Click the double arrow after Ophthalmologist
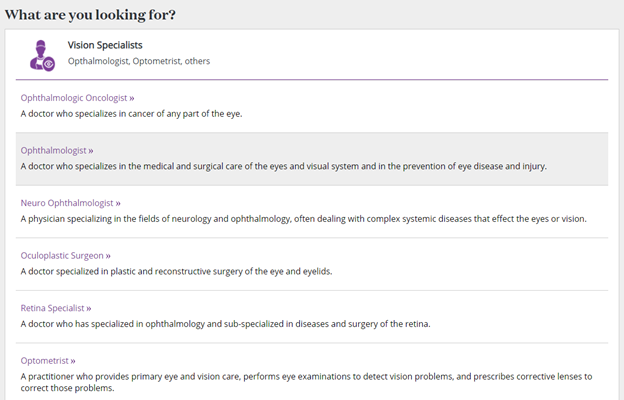 pos(91,151)
